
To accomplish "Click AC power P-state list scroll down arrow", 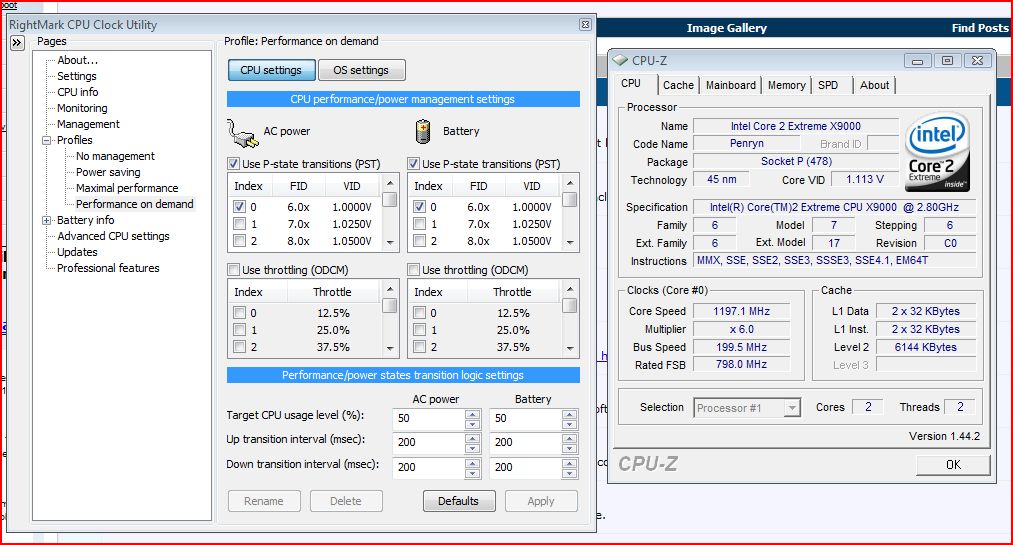I will click(x=390, y=243).
